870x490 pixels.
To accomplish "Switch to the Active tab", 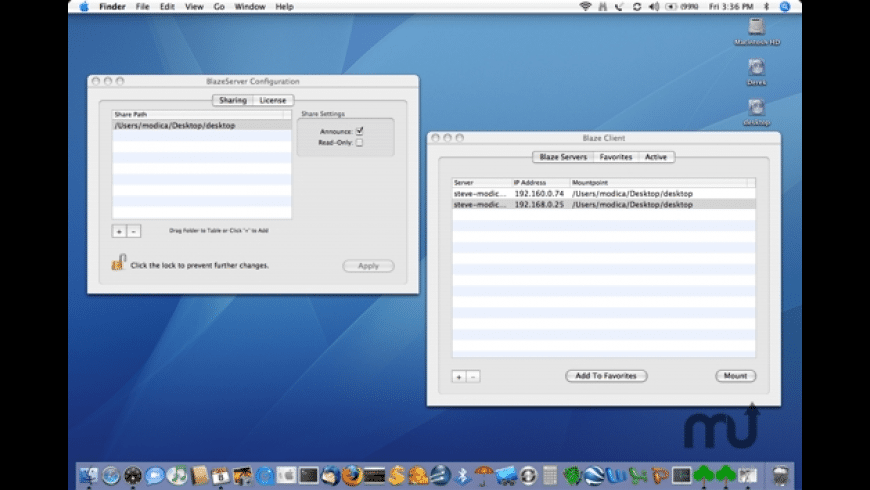I will (656, 157).
